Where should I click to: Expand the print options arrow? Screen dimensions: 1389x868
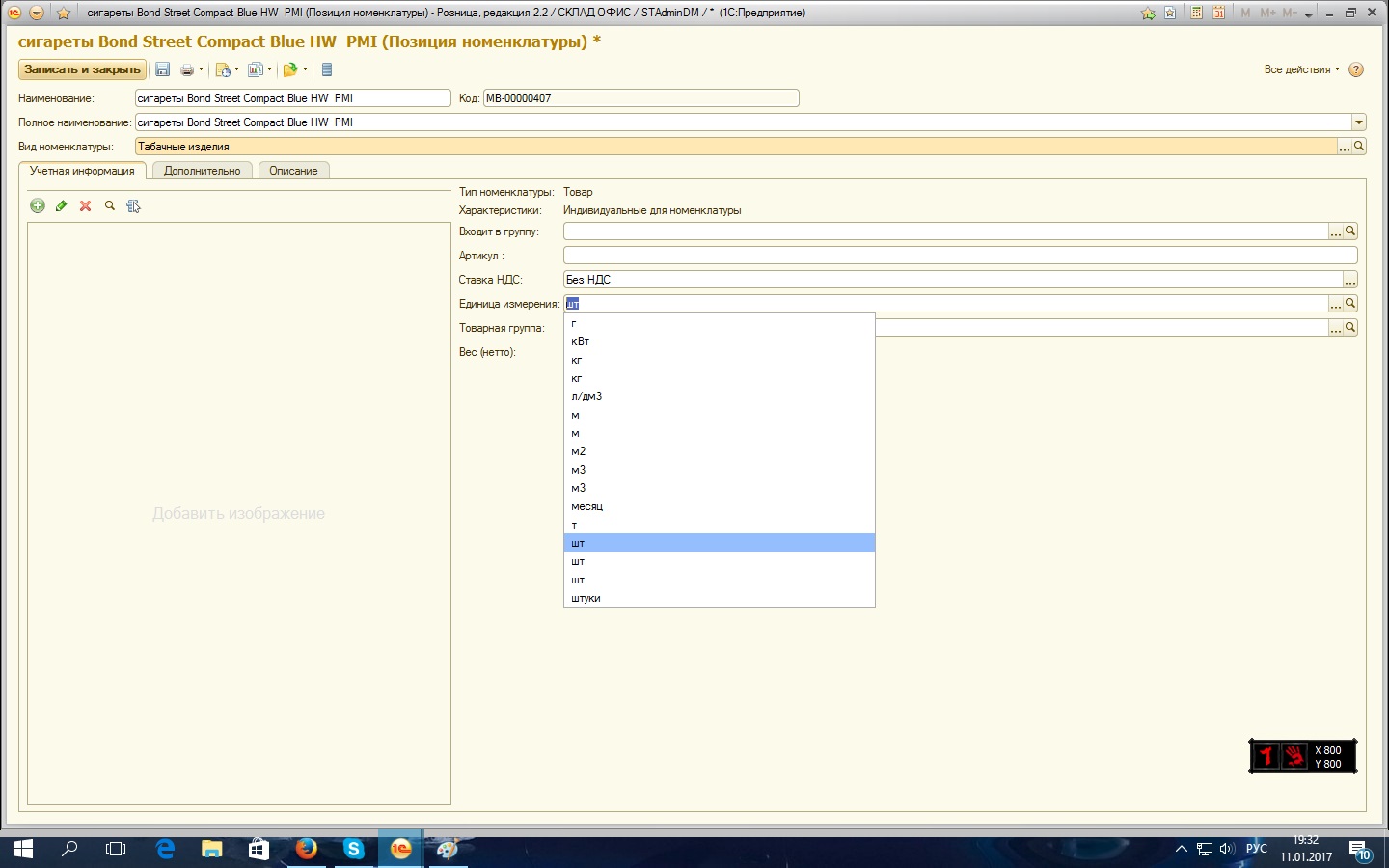[x=201, y=69]
